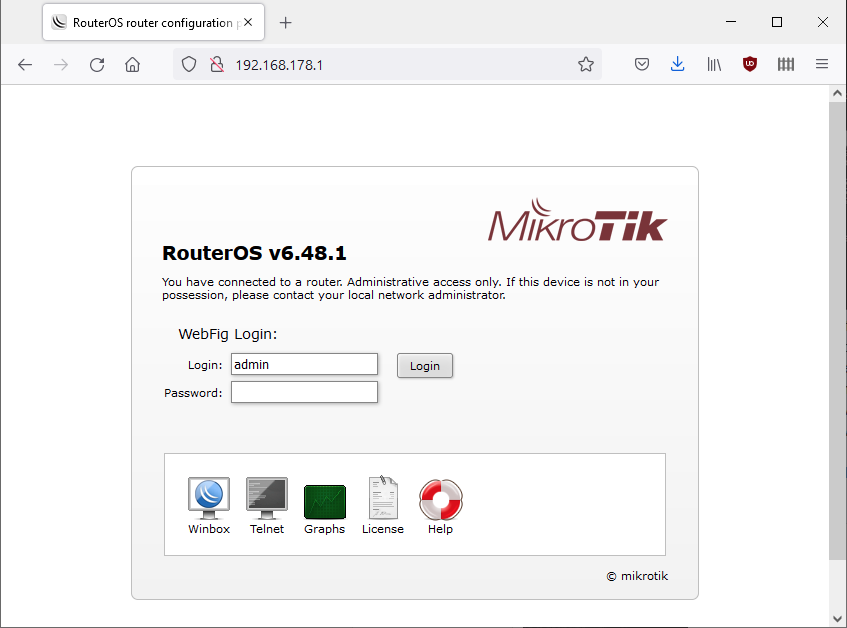Click the fence-shaped extension icon
Screen dimensions: 847x628
click(786, 65)
